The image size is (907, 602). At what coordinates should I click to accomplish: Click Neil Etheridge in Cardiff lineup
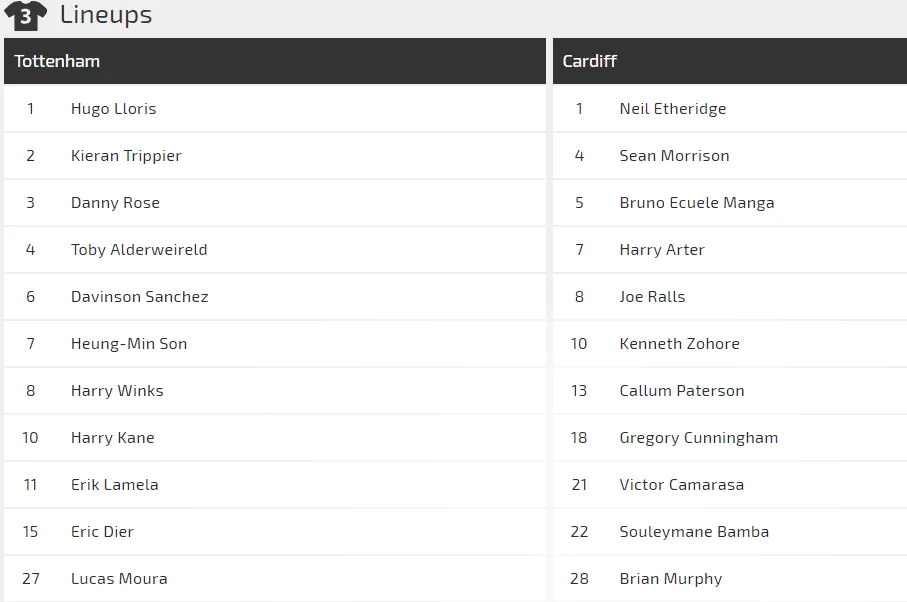pos(673,109)
